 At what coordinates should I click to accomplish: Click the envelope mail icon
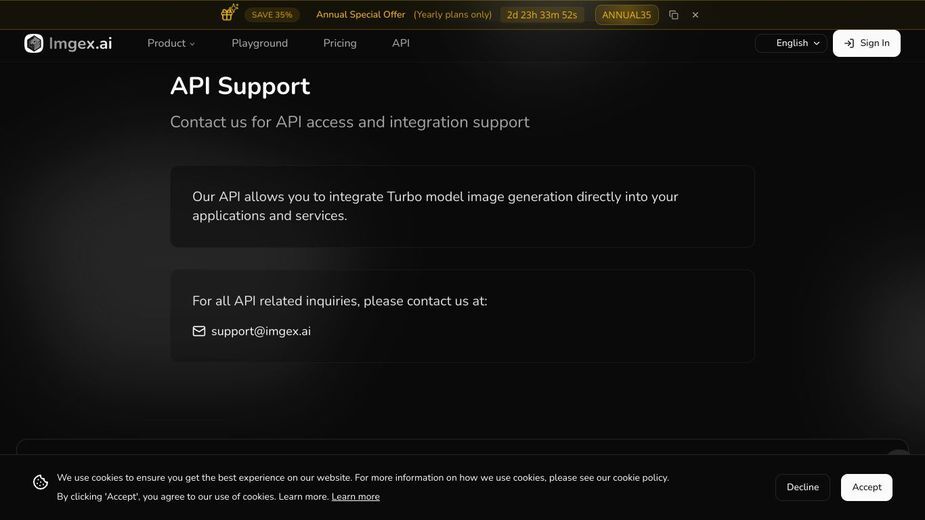tap(199, 331)
